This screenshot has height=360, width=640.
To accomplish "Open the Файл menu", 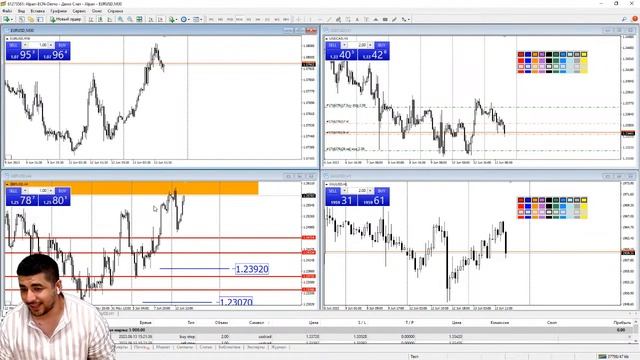I will (7, 11).
